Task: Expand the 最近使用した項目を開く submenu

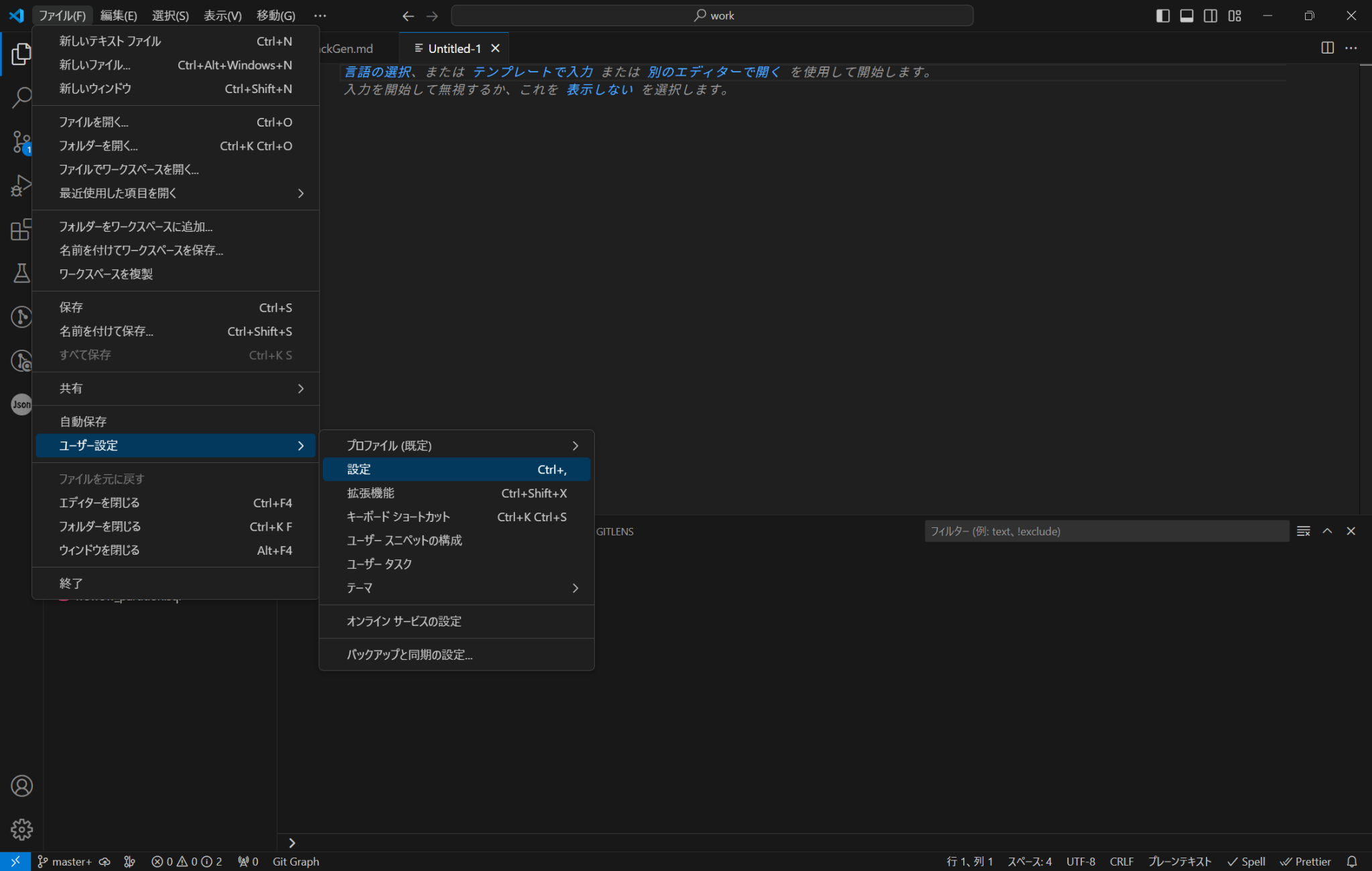Action: (300, 194)
